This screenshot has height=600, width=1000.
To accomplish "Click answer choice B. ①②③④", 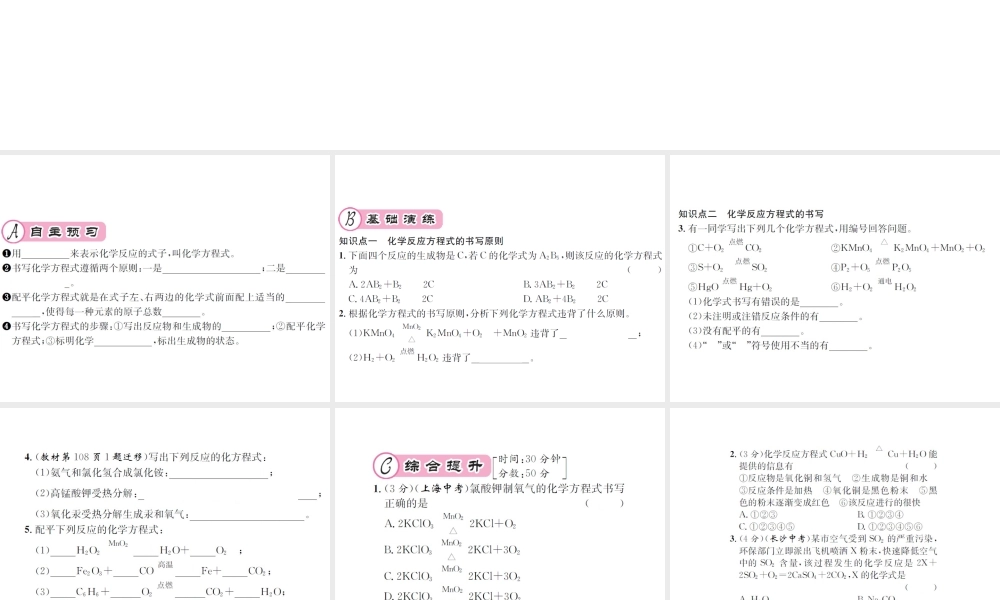I will tap(880, 515).
